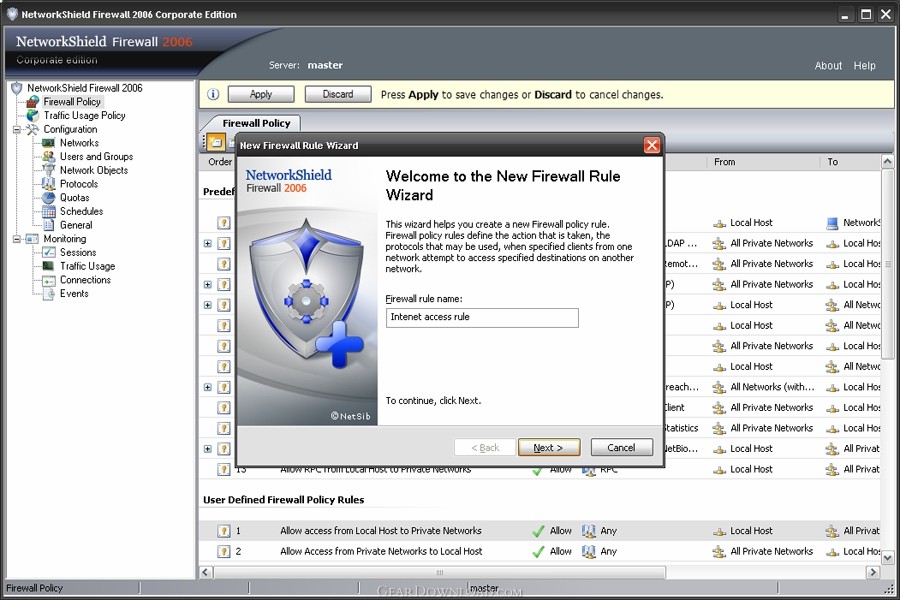Open the Networks item in Configuration
The width and height of the screenshot is (900, 600).
click(x=79, y=143)
